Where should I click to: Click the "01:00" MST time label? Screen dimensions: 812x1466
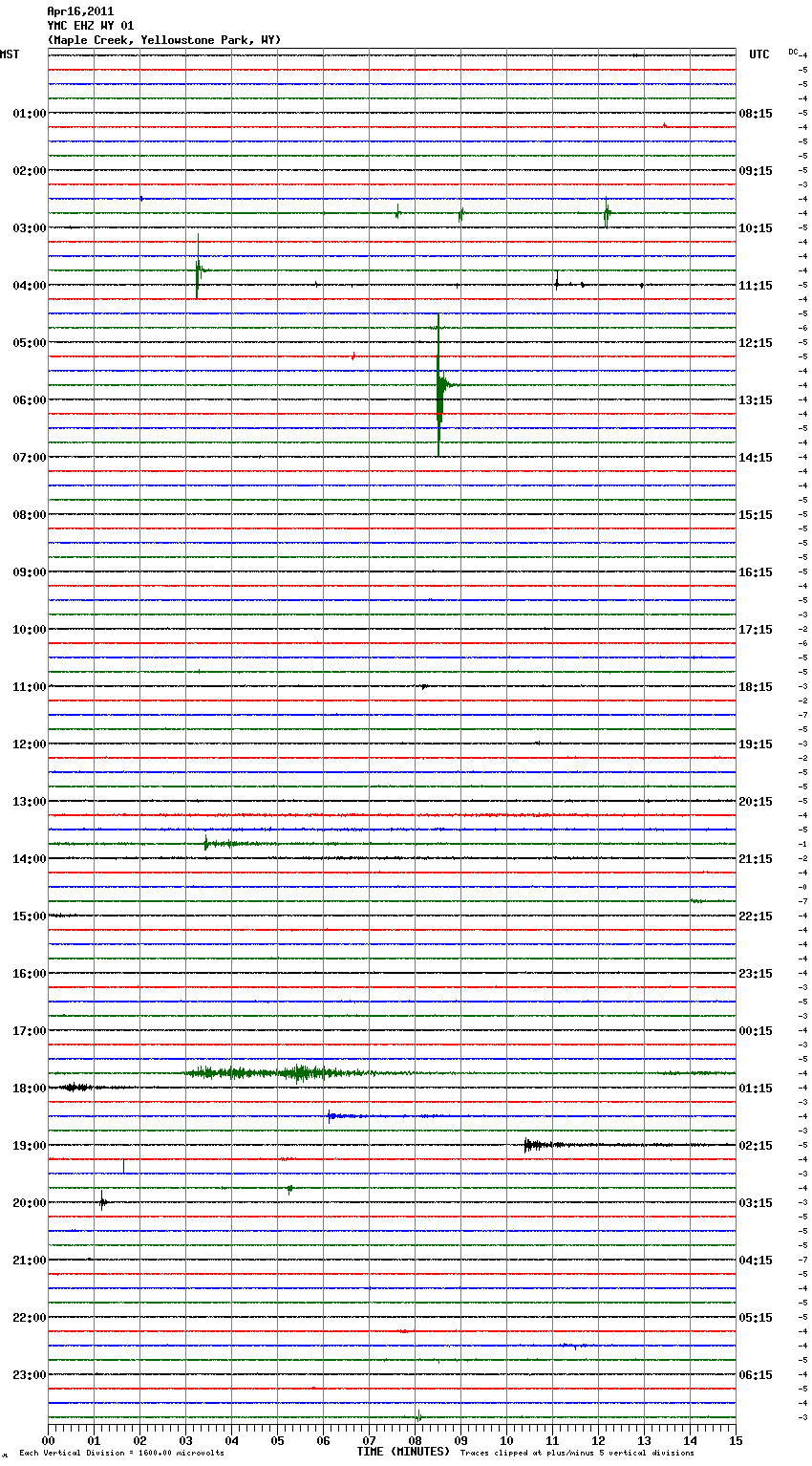tap(30, 114)
